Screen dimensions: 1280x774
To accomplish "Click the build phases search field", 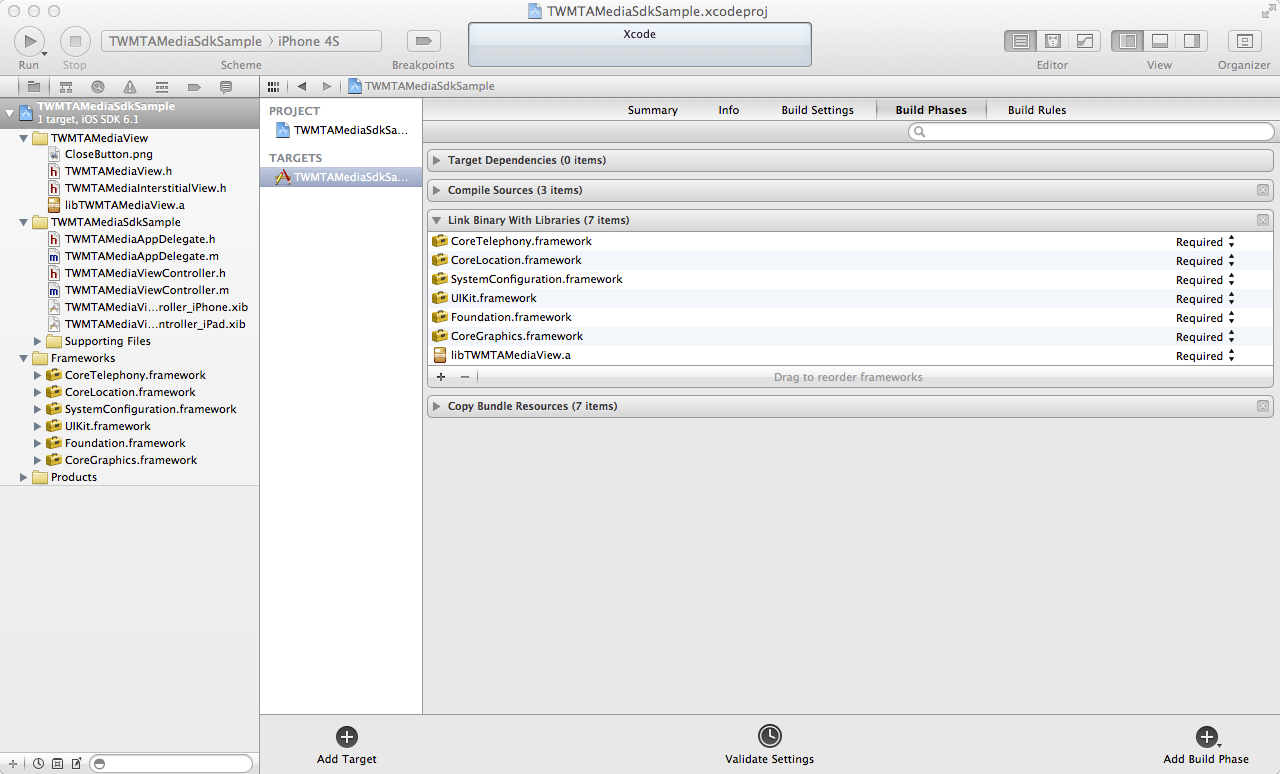I will coord(1091,132).
